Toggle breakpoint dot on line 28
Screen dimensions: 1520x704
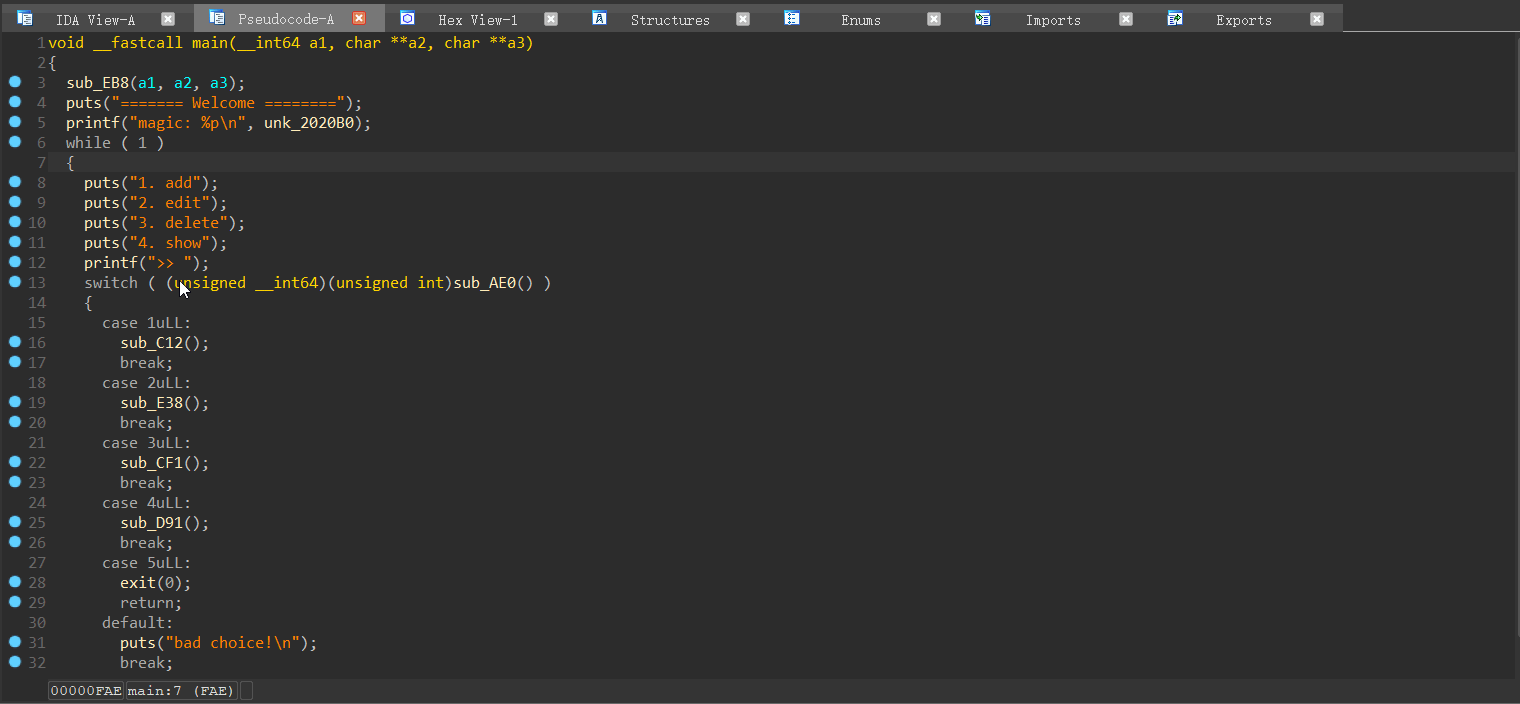(15, 582)
